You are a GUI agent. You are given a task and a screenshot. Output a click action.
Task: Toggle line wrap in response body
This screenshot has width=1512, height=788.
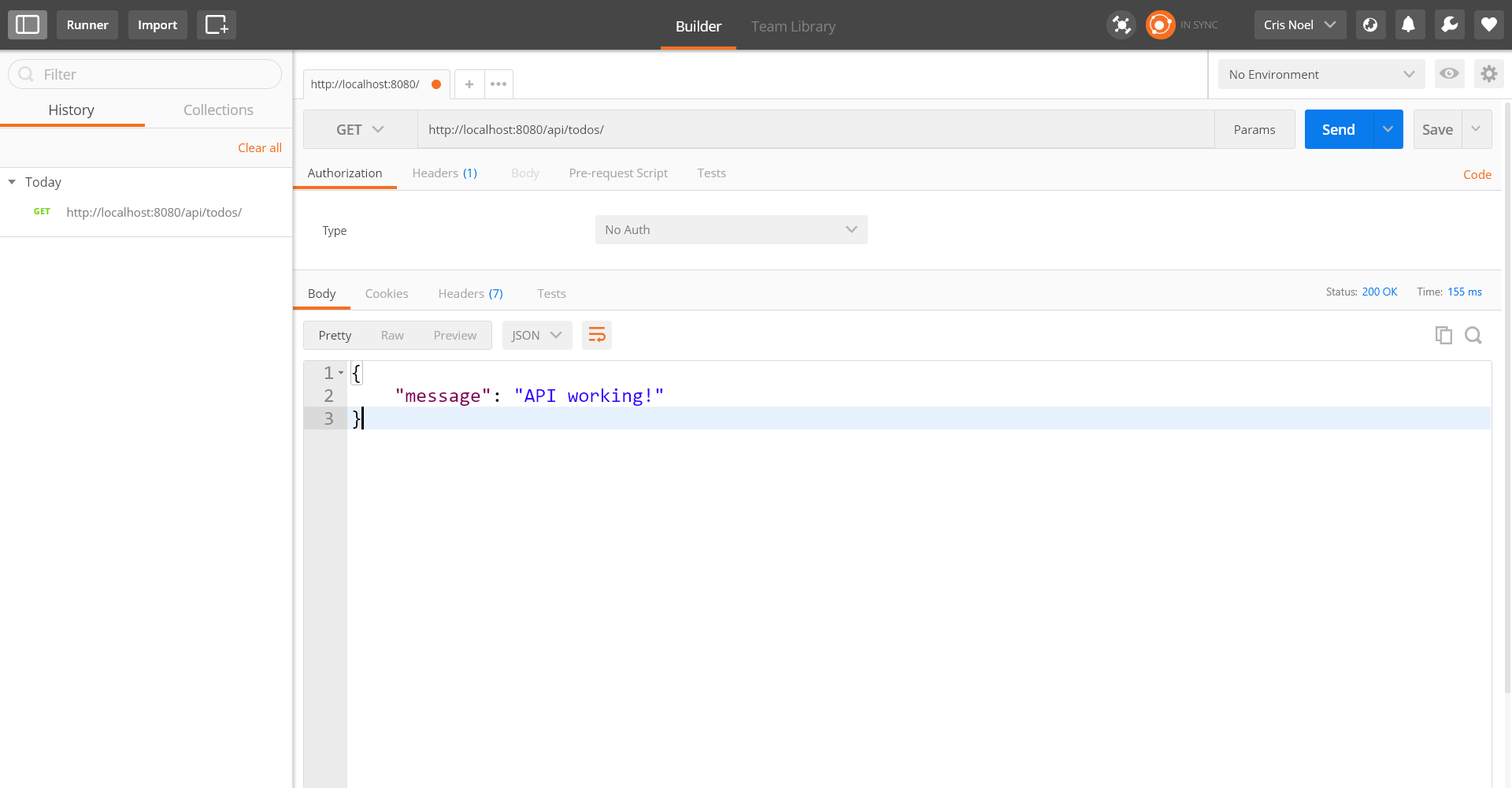597,336
